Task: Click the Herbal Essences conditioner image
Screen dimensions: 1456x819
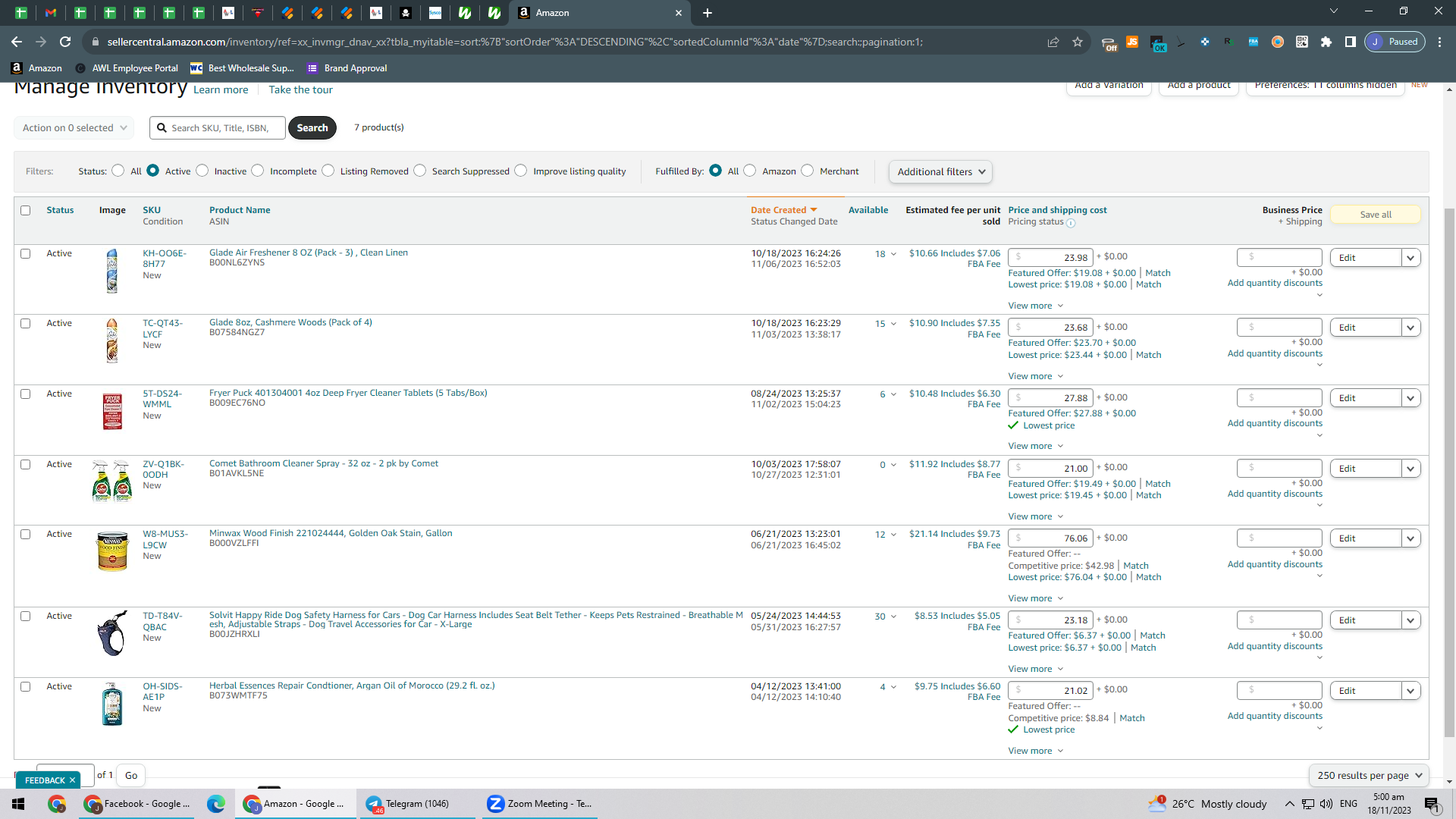Action: (112, 704)
